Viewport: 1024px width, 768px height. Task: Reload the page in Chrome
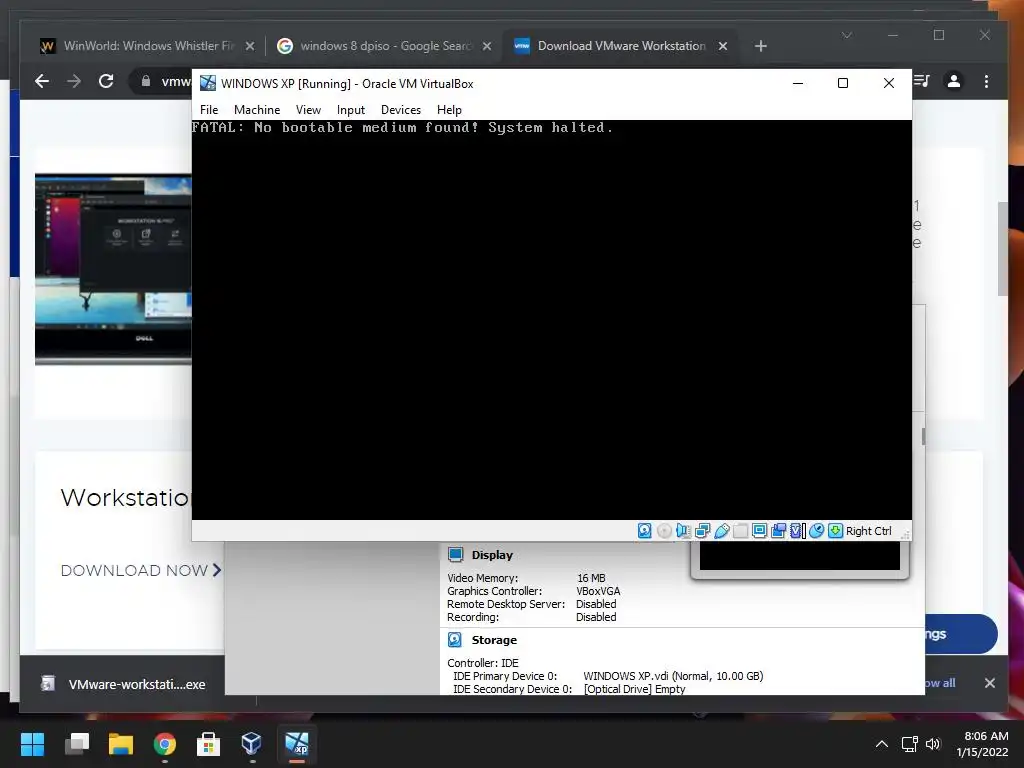coord(106,81)
